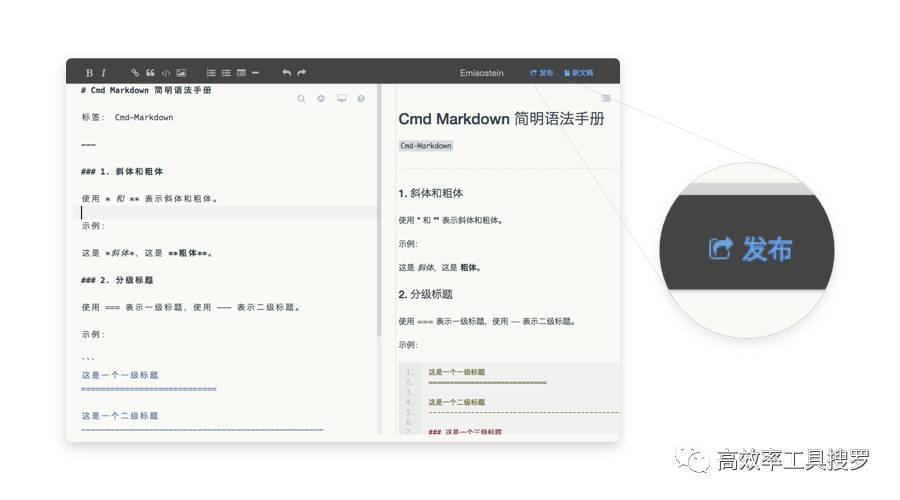
Task: Apply italic formatting with the I icon
Action: 103,73
